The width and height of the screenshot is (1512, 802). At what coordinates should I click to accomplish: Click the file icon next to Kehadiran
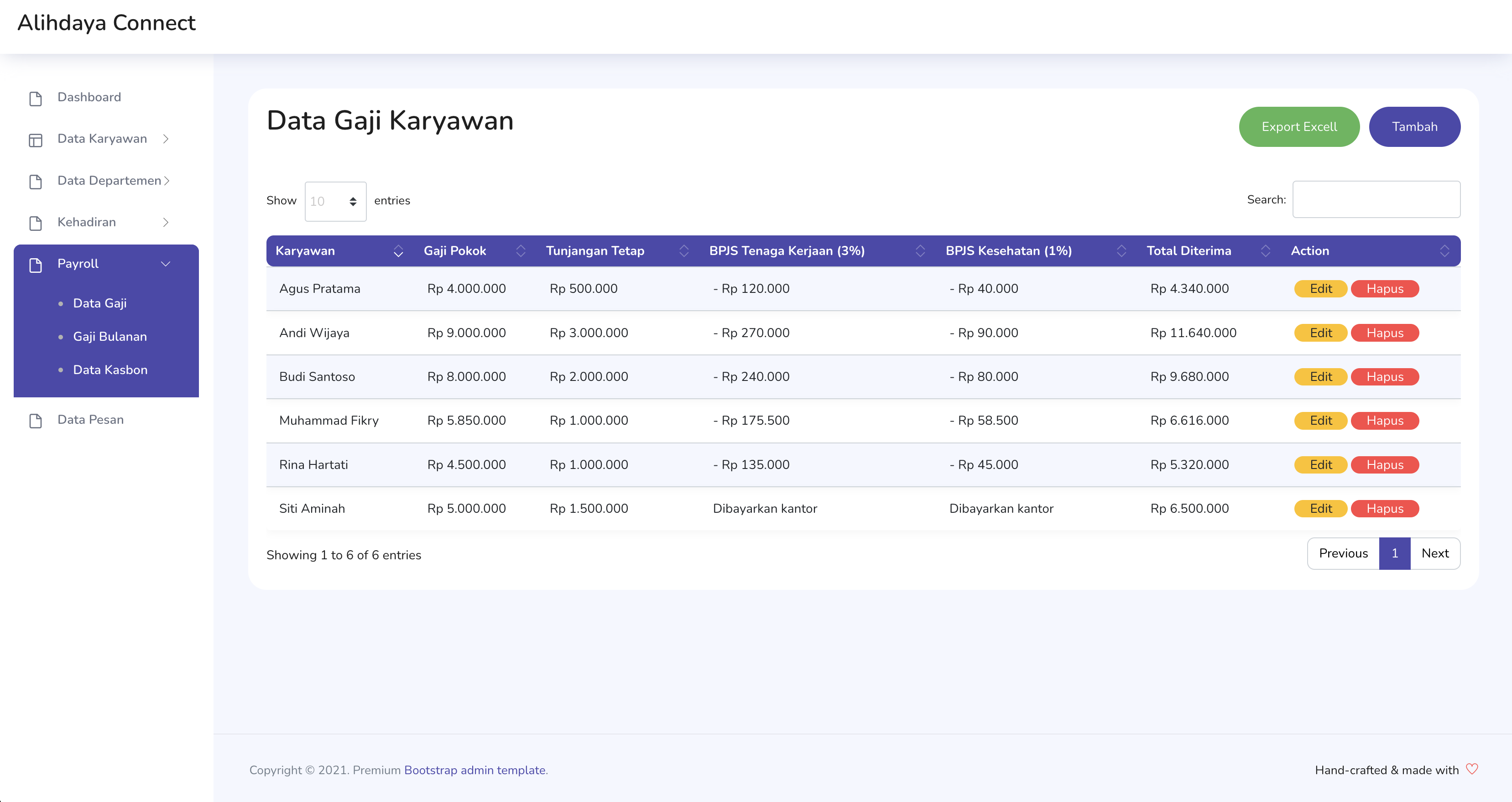point(35,223)
